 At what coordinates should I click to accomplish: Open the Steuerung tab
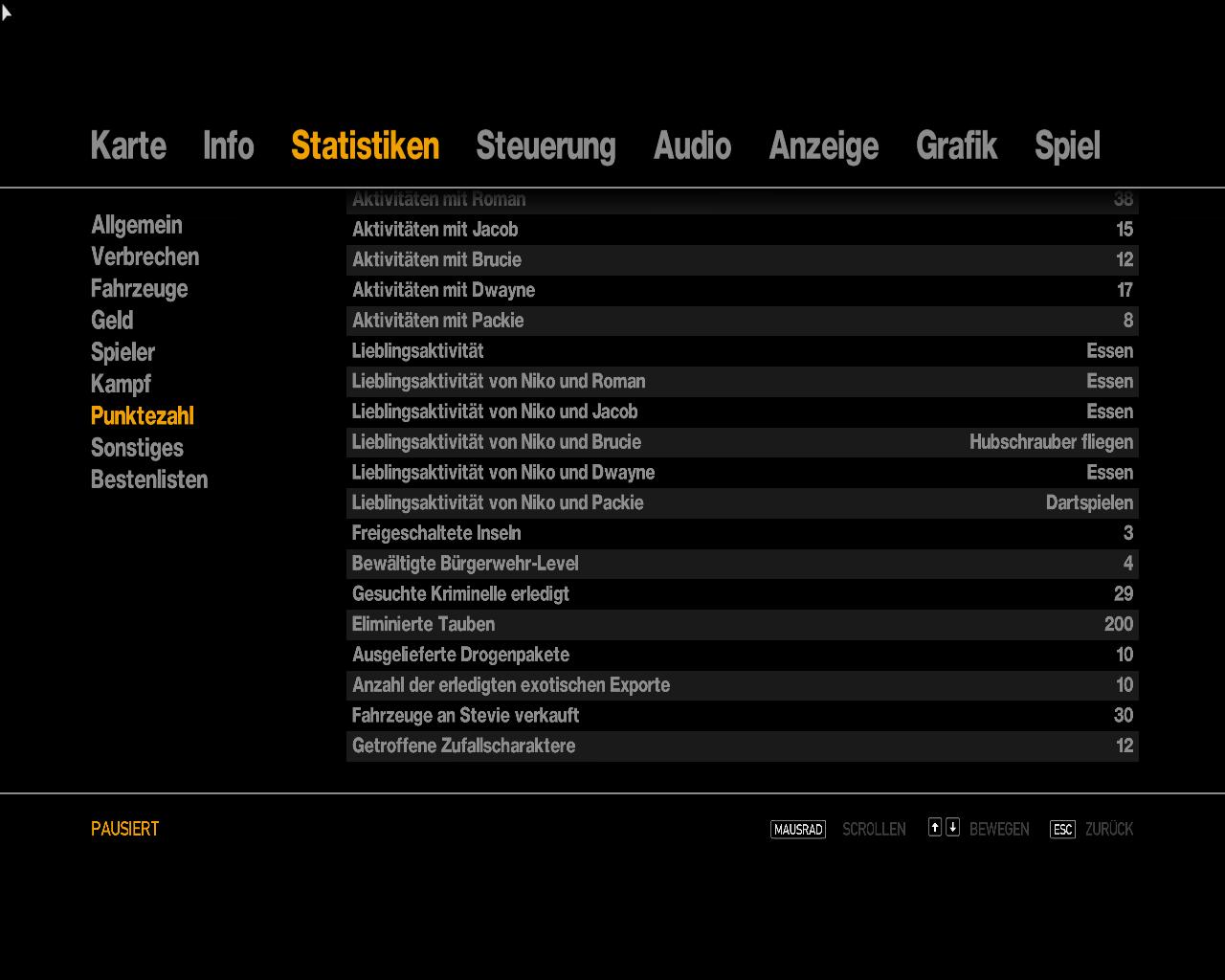(x=546, y=146)
